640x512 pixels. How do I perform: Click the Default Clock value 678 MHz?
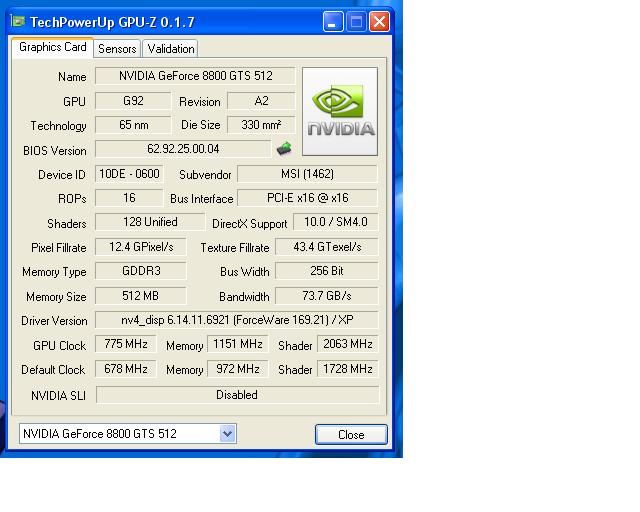[126, 369]
